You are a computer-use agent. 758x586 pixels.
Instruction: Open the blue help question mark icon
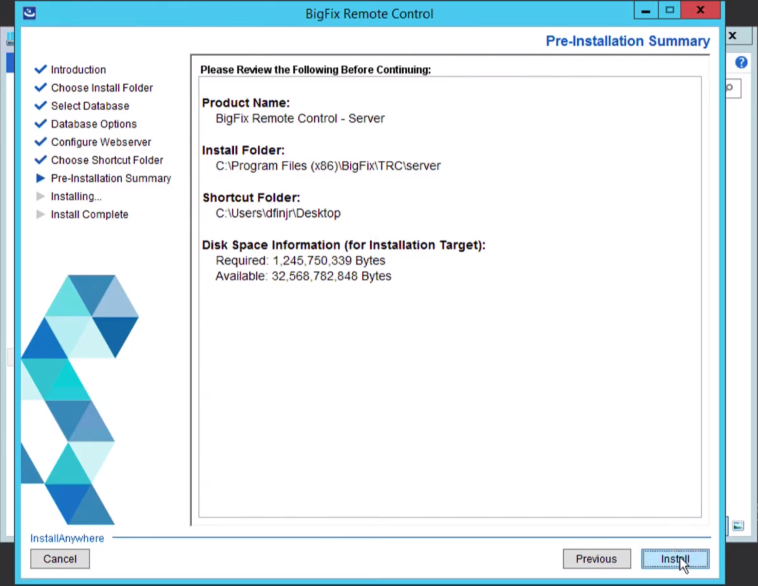(741, 62)
